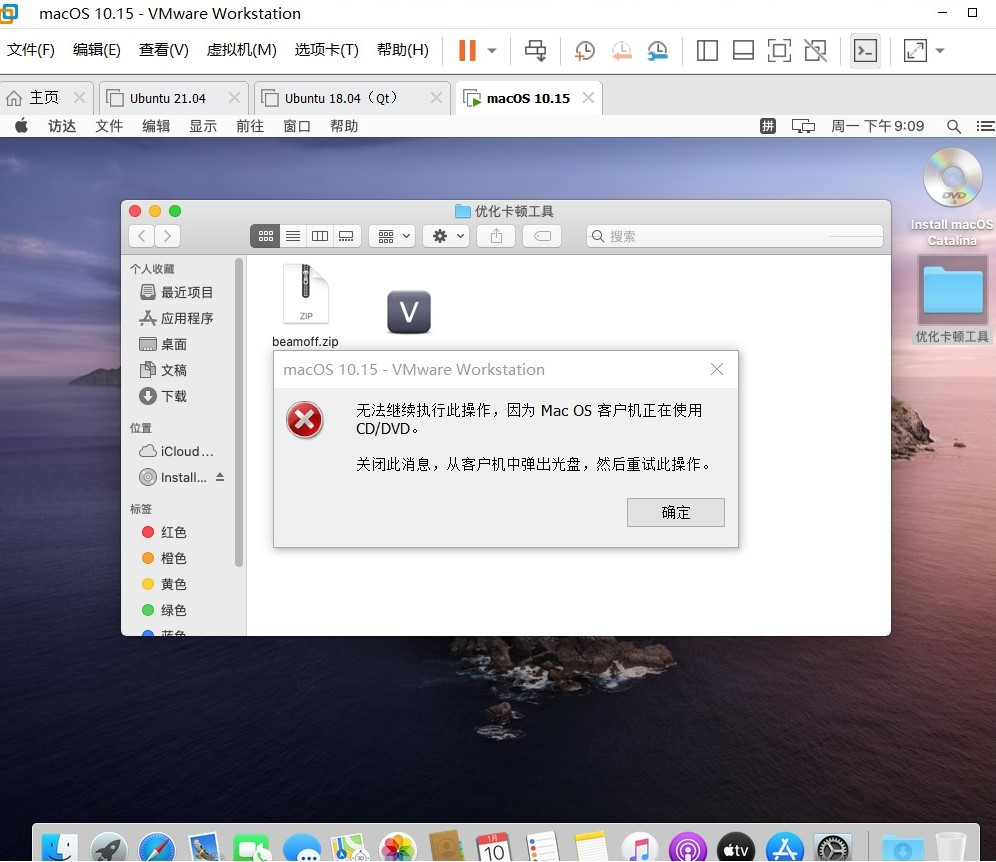The height and width of the screenshot is (862, 996).
Task: Select the 黄色 tag in sidebar
Action: (164, 584)
